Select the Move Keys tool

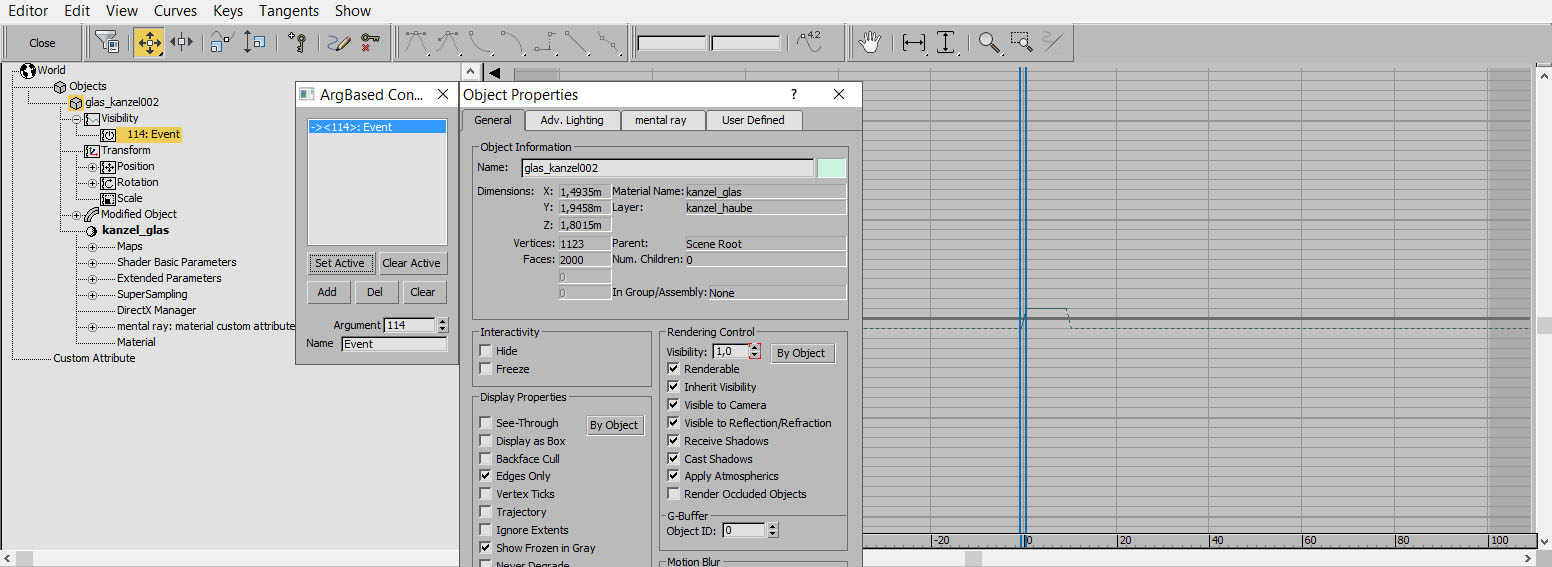tap(149, 43)
